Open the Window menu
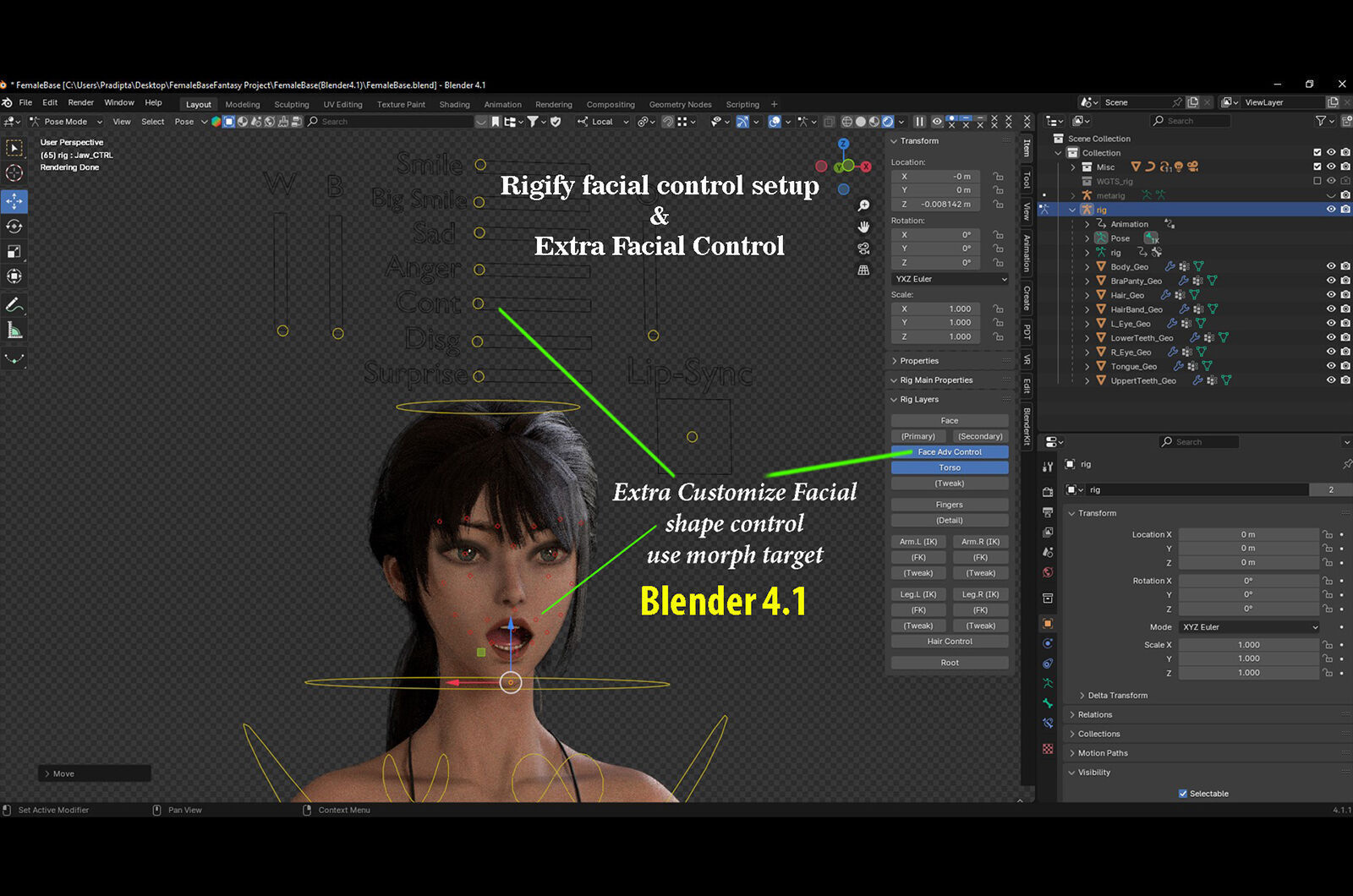The image size is (1353, 896). 119,102
